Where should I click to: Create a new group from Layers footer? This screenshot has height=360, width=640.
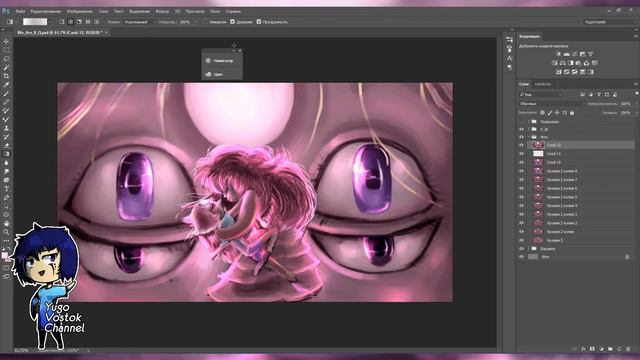[610, 349]
